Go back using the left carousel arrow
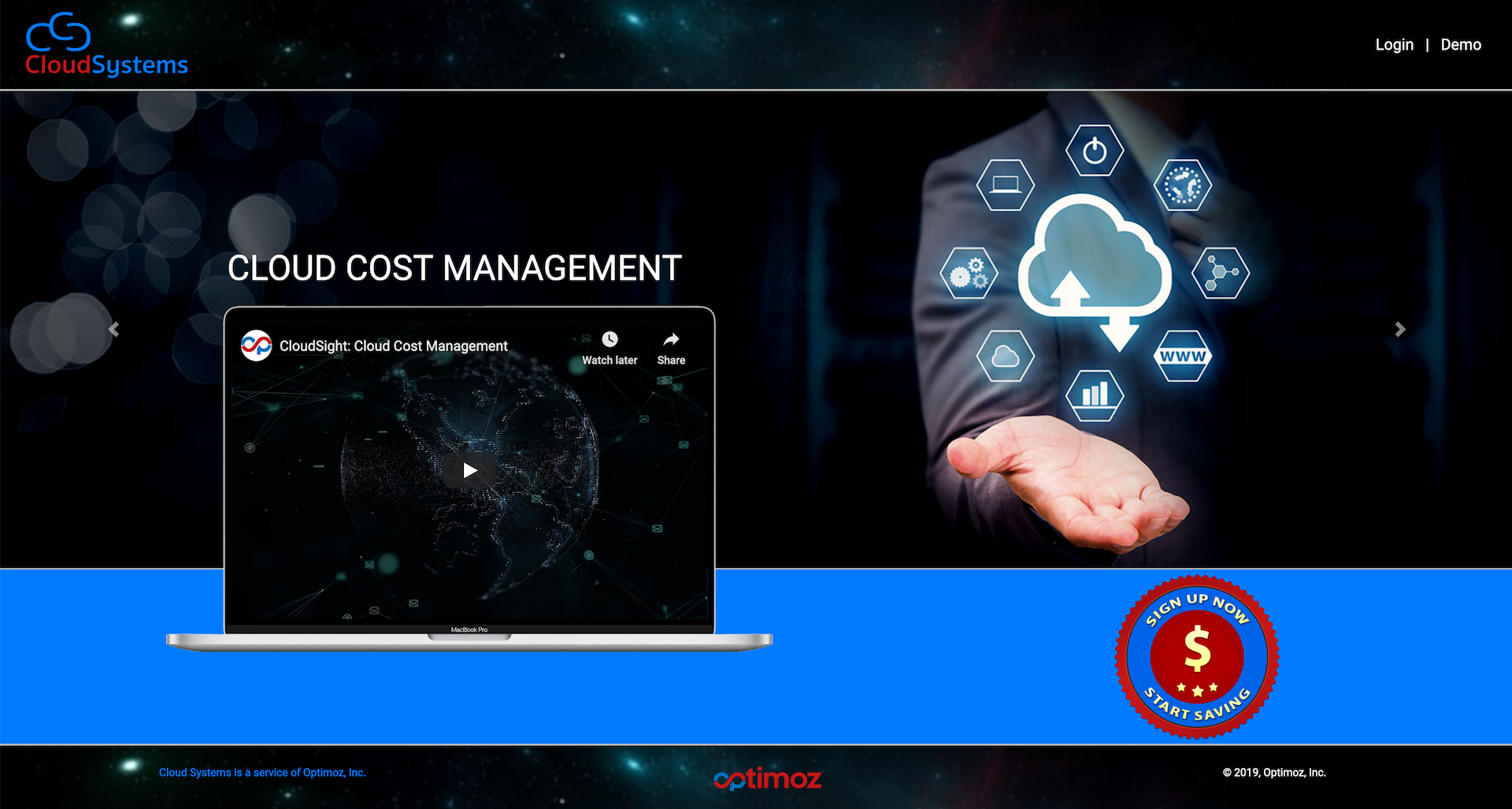The image size is (1512, 809). [x=113, y=328]
